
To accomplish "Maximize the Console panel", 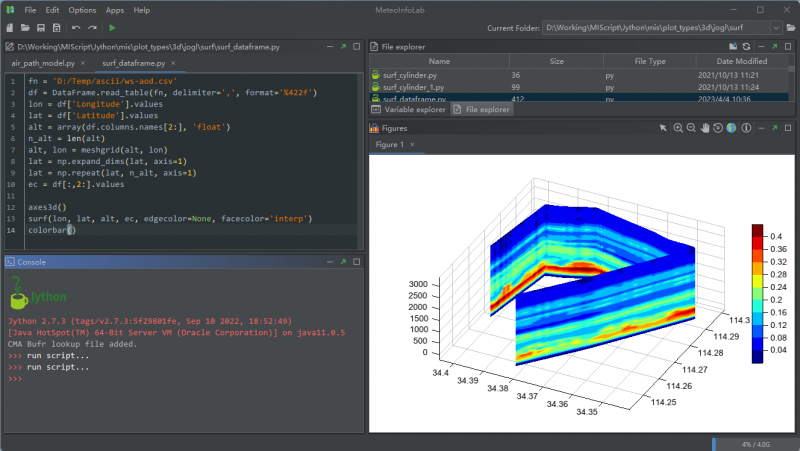I will pos(357,261).
